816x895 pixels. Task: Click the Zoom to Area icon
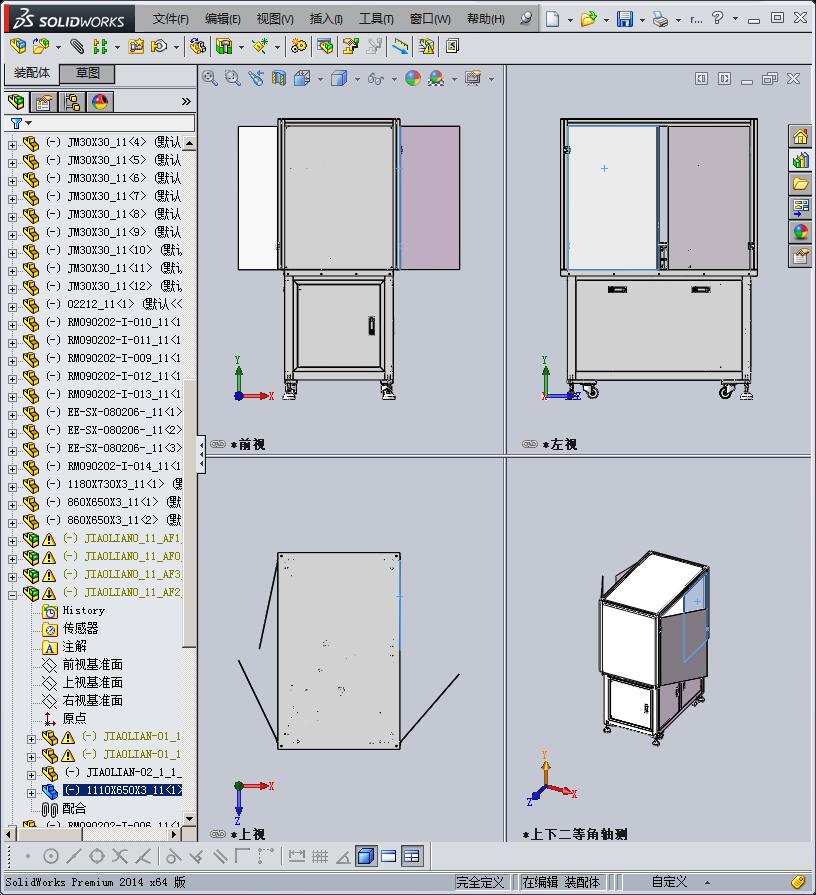click(x=233, y=78)
